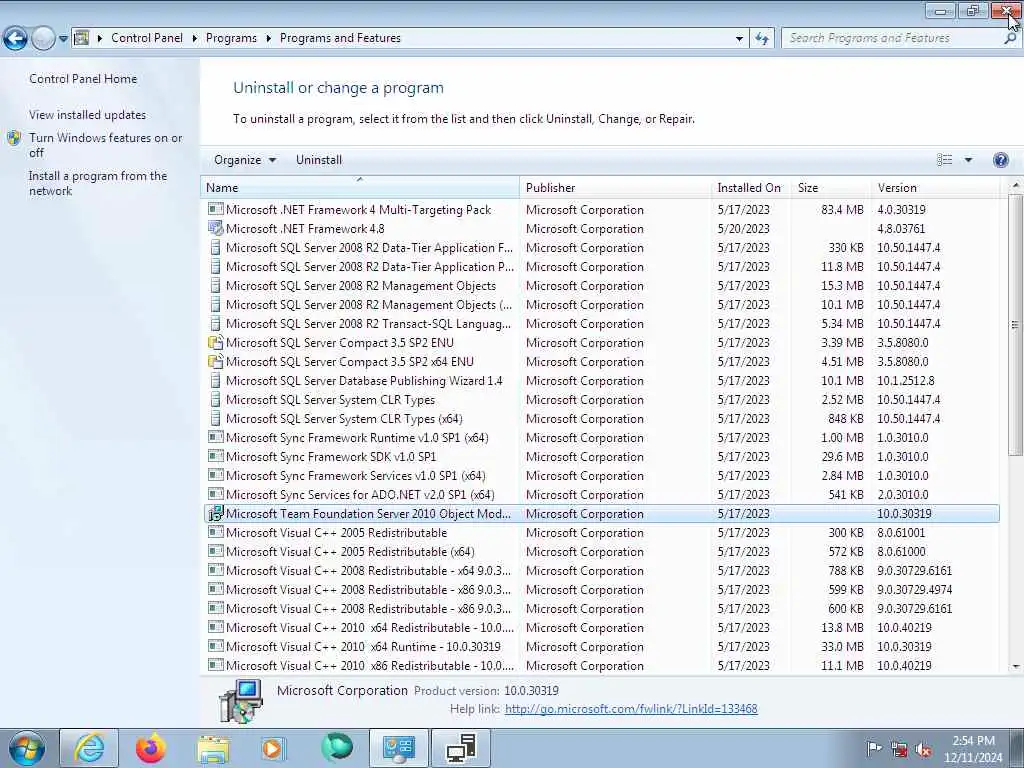The width and height of the screenshot is (1024, 768).
Task: Sort by the Size column header
Action: [831, 187]
